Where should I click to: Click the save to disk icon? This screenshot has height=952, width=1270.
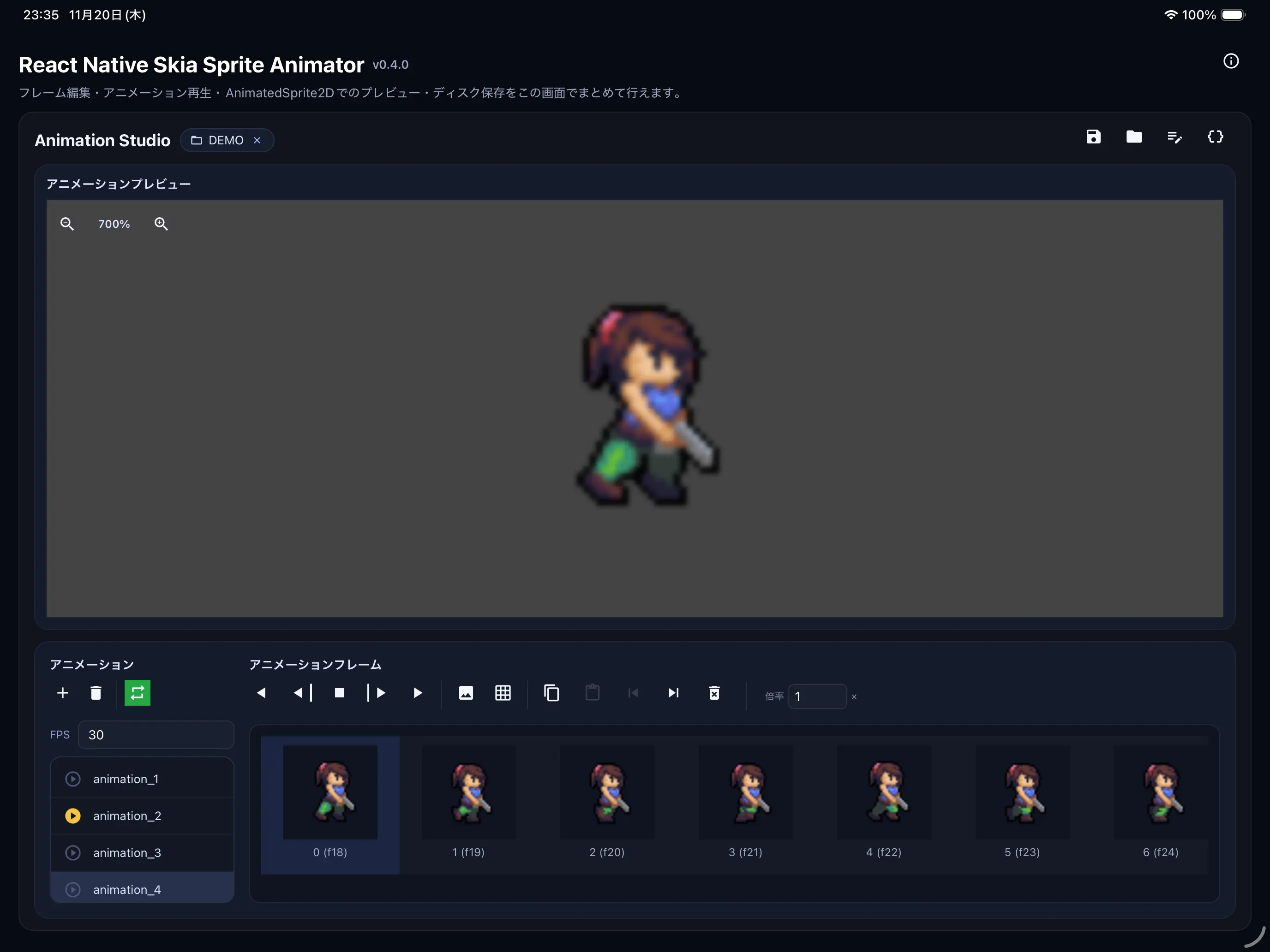coord(1093,137)
